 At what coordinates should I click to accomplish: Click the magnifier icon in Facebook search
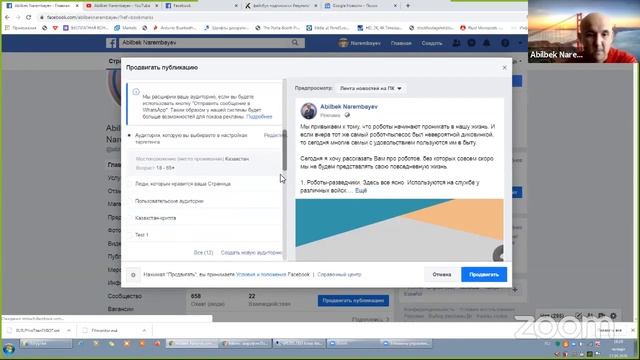point(295,42)
